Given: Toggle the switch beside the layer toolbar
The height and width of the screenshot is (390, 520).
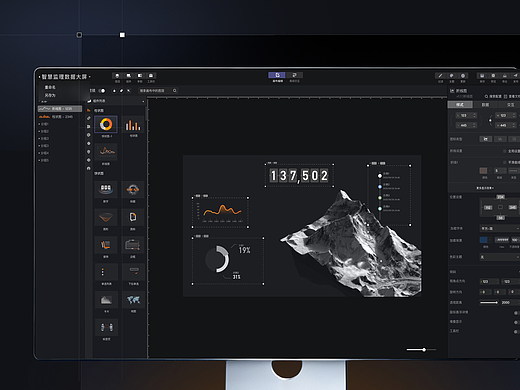Looking at the screenshot, I should [102, 91].
